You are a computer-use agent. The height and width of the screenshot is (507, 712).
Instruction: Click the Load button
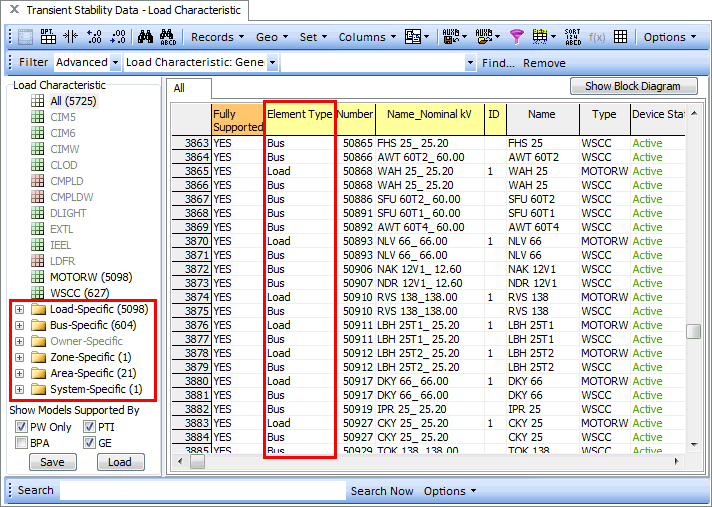point(120,462)
